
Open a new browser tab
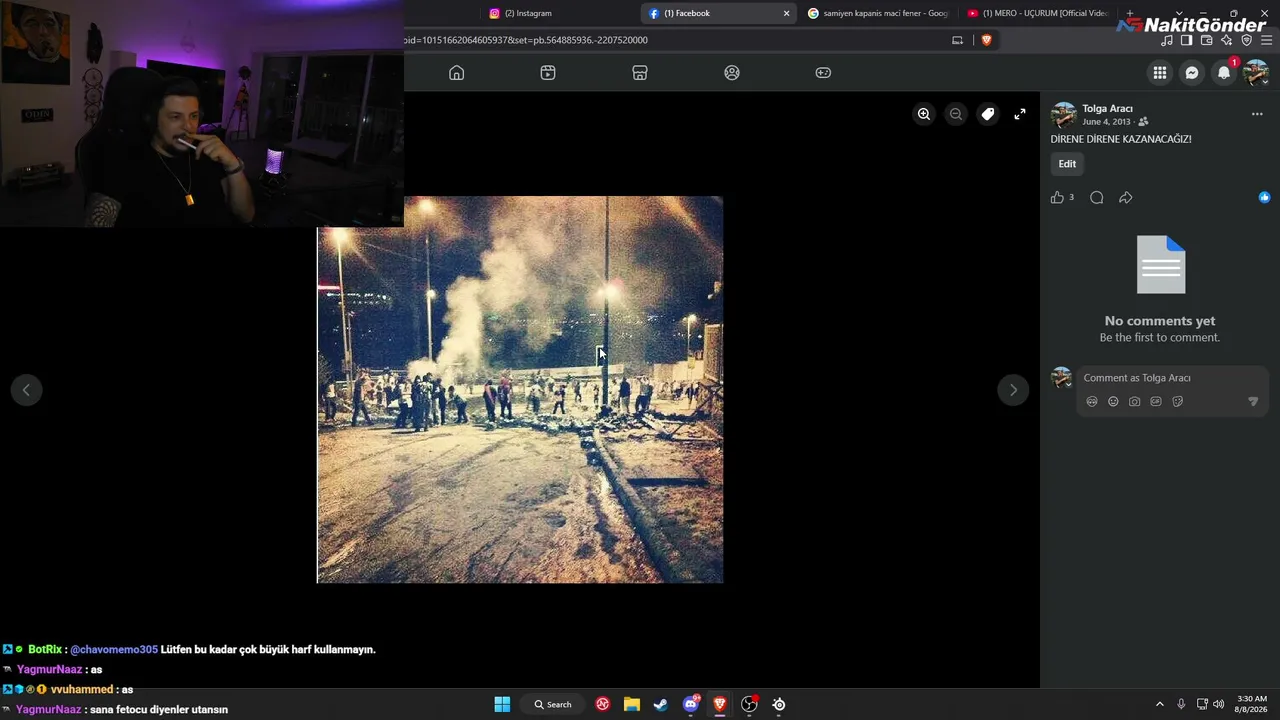pyautogui.click(x=1130, y=13)
